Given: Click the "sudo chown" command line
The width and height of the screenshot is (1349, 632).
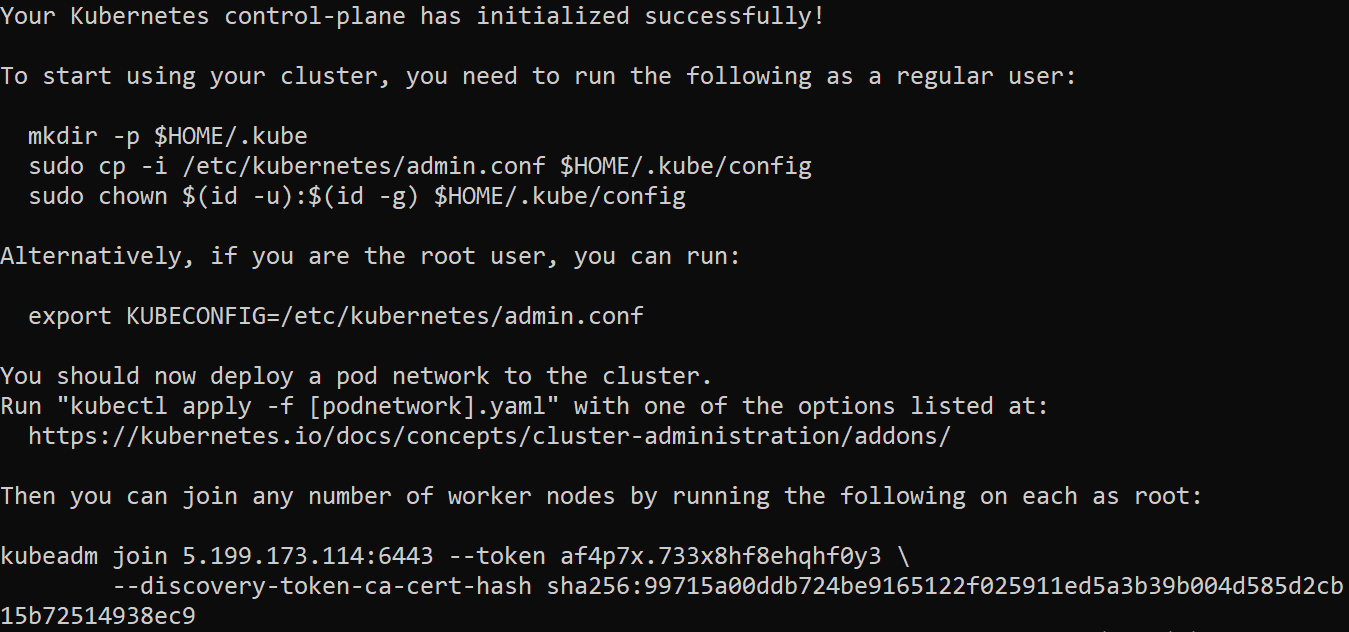Looking at the screenshot, I should tap(357, 196).
